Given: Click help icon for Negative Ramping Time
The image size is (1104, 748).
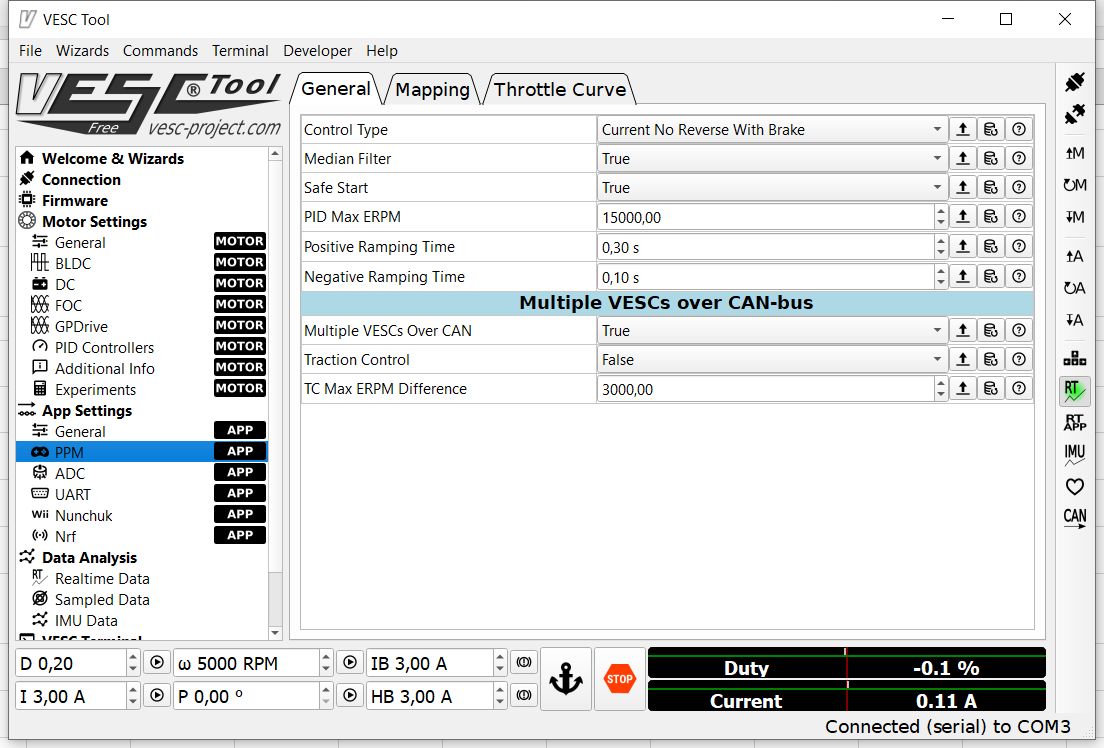Looking at the screenshot, I should pos(1019,277).
